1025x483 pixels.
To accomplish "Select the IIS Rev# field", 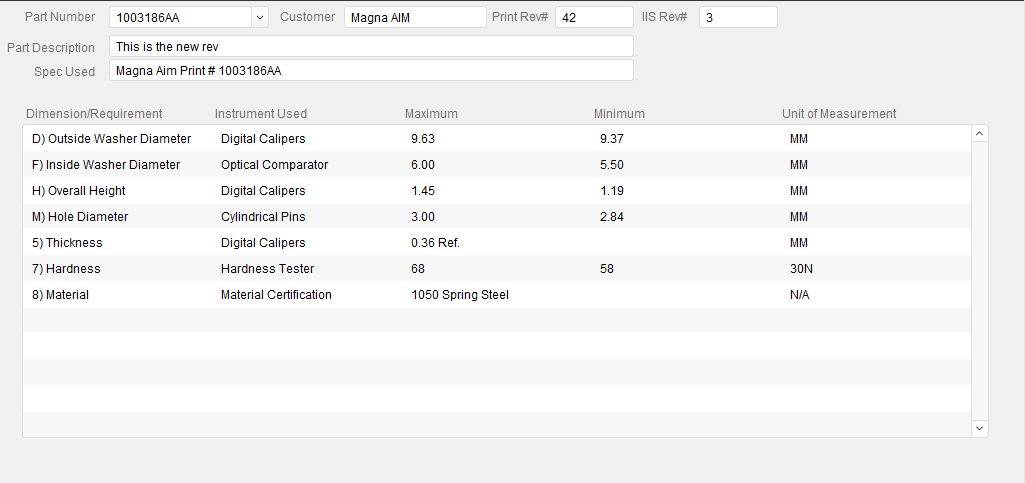I will coord(737,17).
